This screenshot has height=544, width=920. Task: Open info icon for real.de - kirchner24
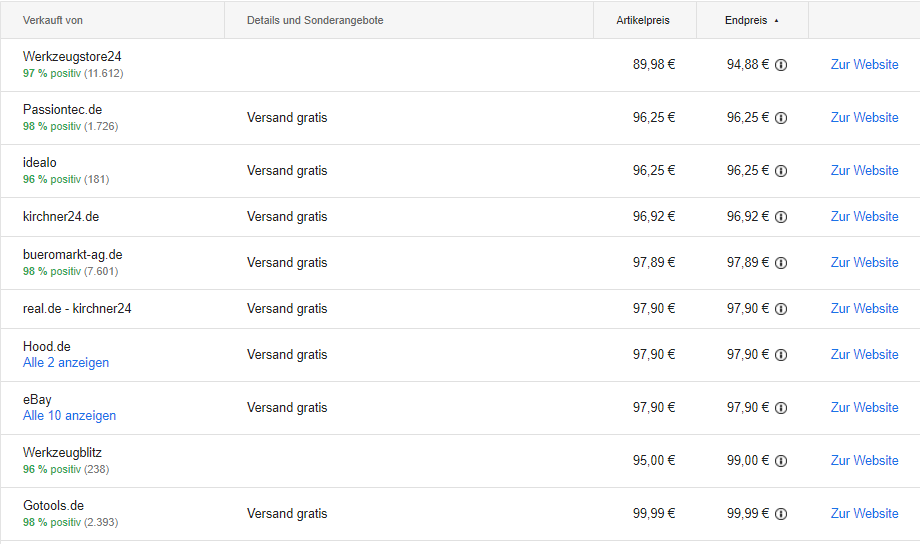click(781, 309)
